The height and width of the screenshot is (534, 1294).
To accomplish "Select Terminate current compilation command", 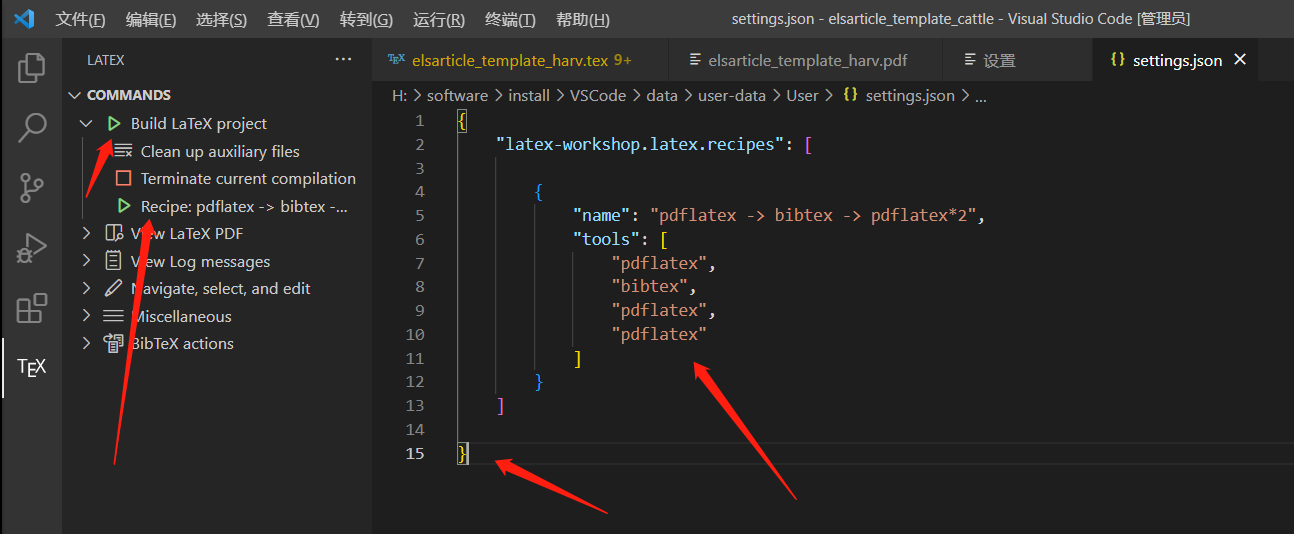I will [x=248, y=179].
